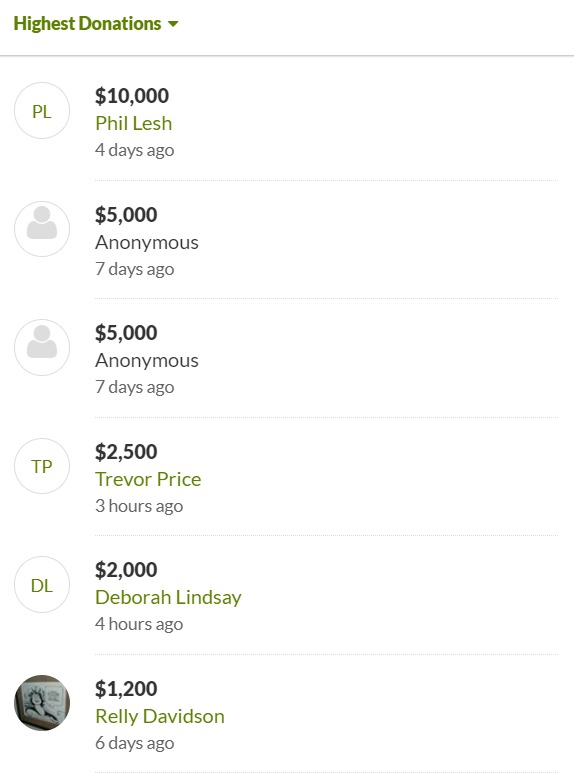The height and width of the screenshot is (773, 574).
Task: Click the first Anonymous donor name, below the $10,000 entry
Action: click(x=147, y=242)
